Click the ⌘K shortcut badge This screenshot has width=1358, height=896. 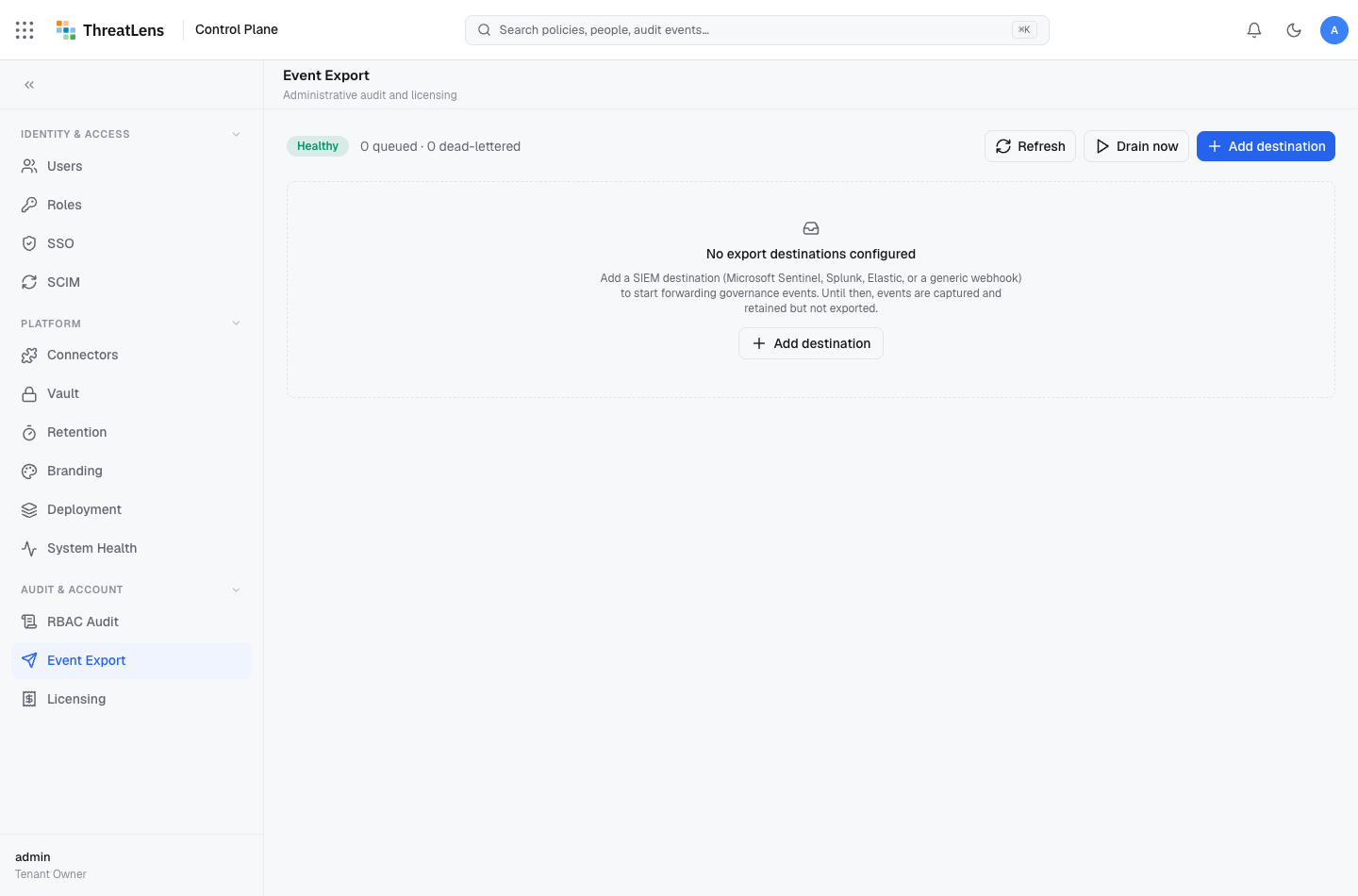(x=1024, y=30)
